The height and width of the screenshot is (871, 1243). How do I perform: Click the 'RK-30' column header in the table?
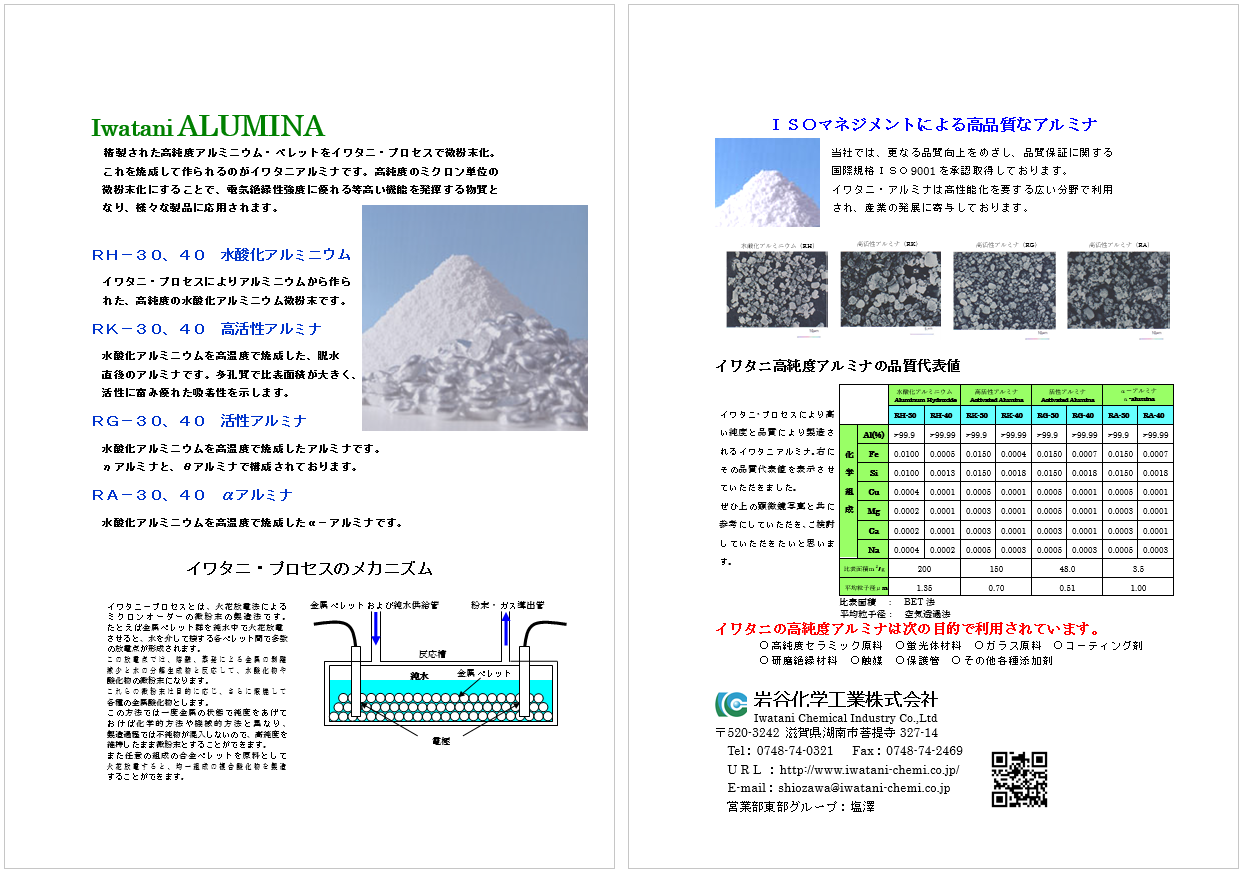(x=977, y=416)
